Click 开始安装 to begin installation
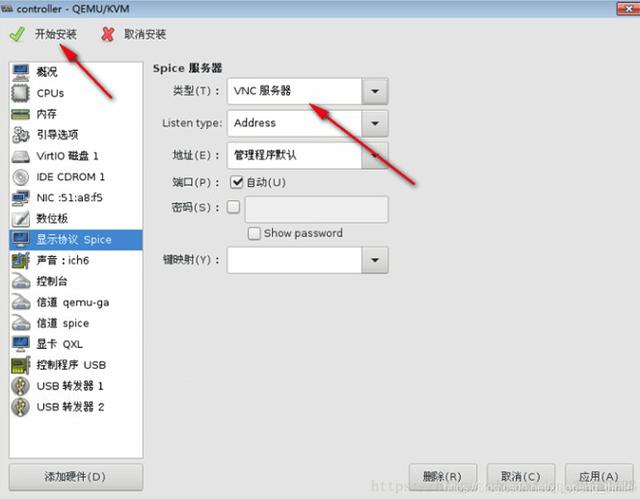The width and height of the screenshot is (640, 499). point(56,34)
